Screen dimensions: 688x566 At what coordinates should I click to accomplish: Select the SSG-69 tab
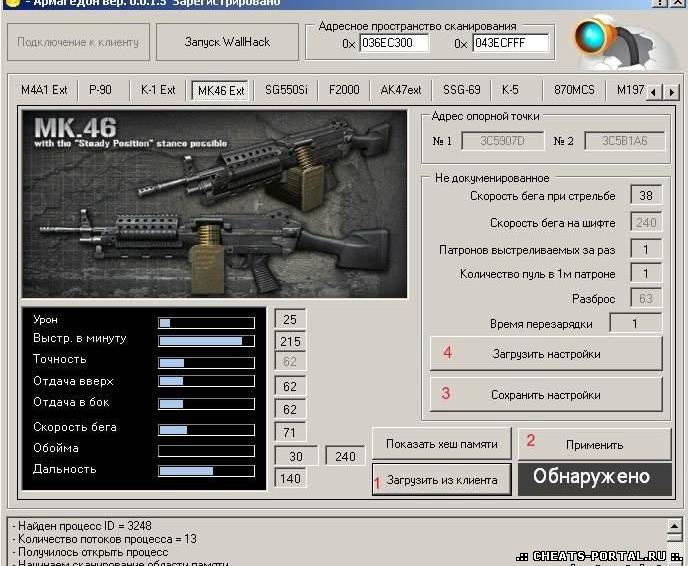point(462,90)
